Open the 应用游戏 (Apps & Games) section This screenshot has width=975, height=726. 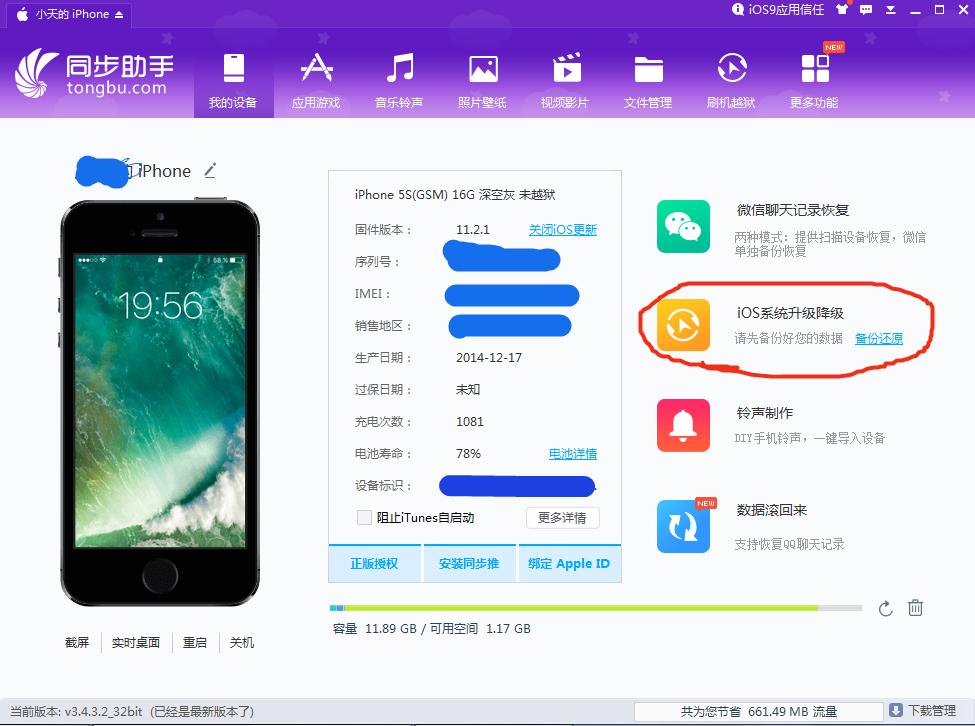pyautogui.click(x=316, y=80)
